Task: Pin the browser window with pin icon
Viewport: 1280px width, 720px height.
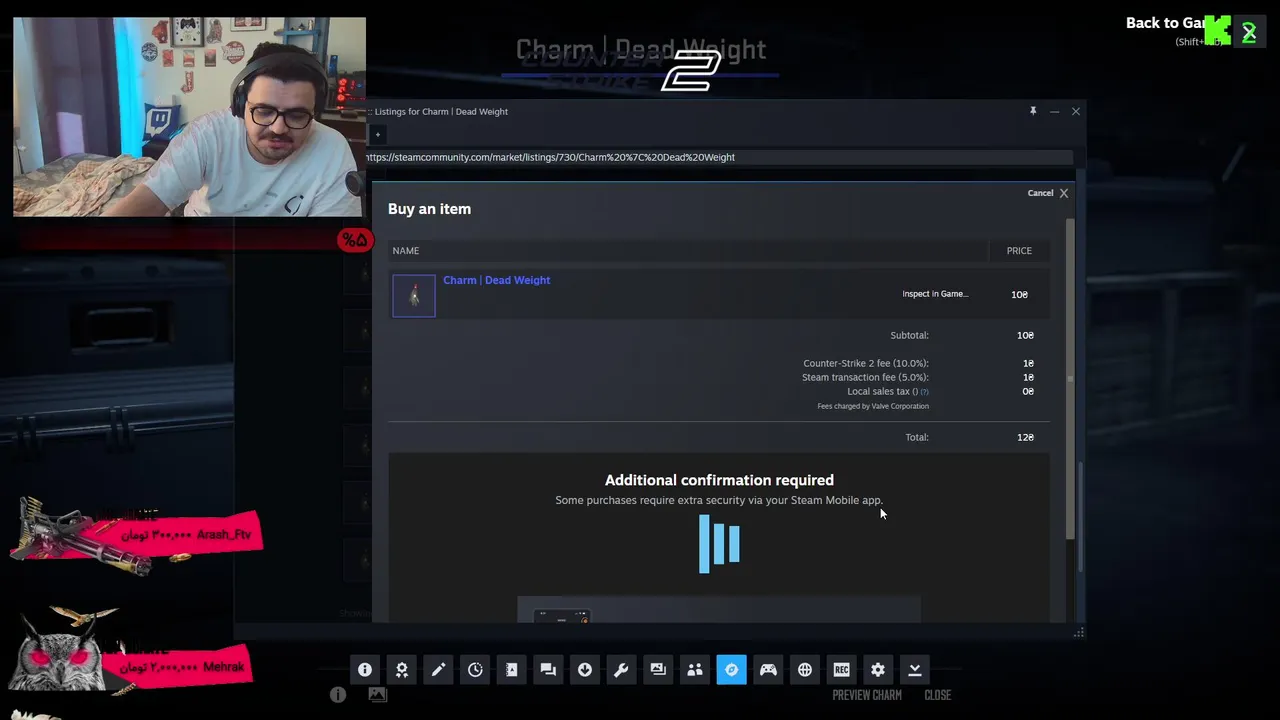Action: pos(1033,111)
